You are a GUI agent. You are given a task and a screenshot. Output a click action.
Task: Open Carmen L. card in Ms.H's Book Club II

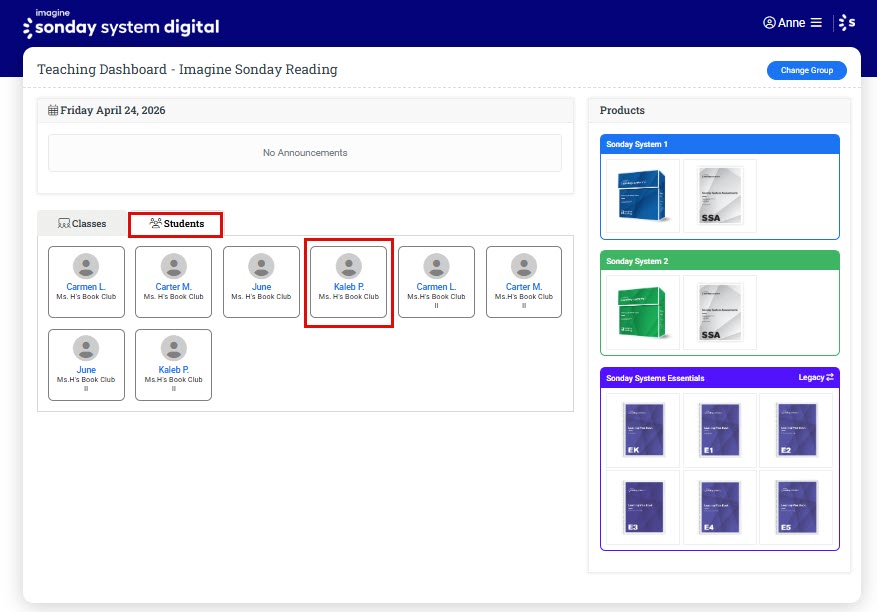(x=436, y=282)
